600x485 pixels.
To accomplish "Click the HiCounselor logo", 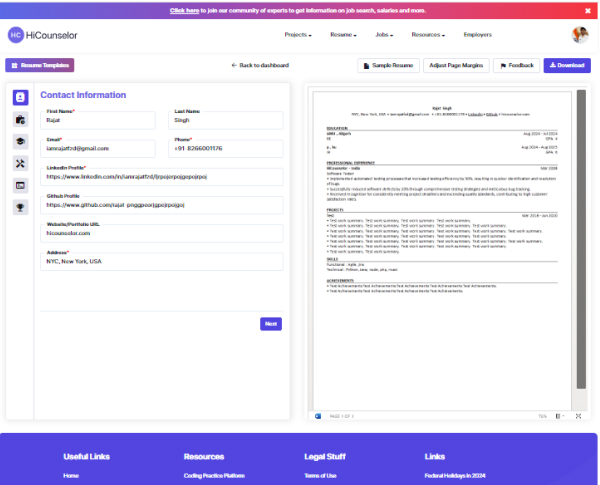I will click(42, 35).
